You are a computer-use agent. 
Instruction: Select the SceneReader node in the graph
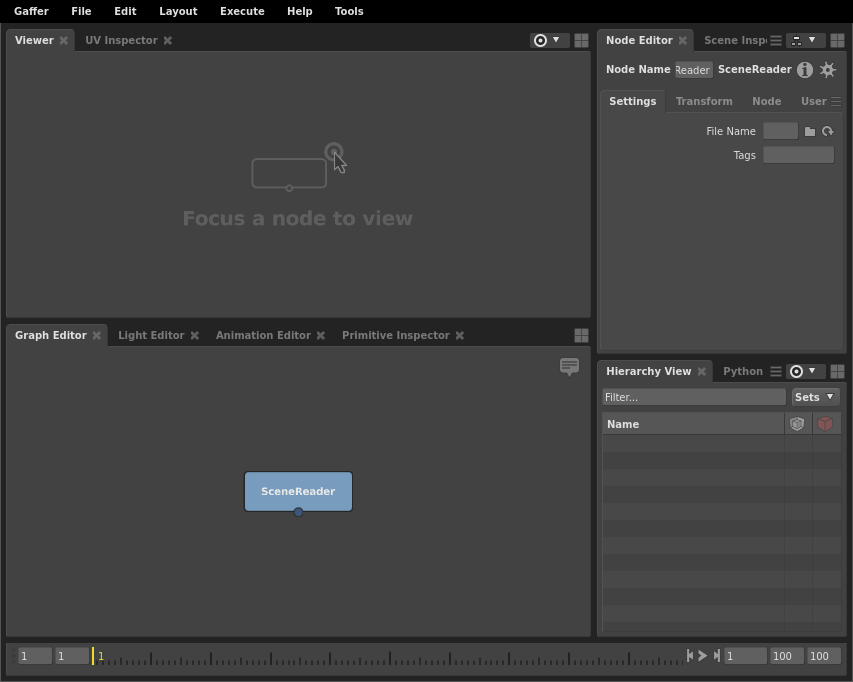[298, 491]
